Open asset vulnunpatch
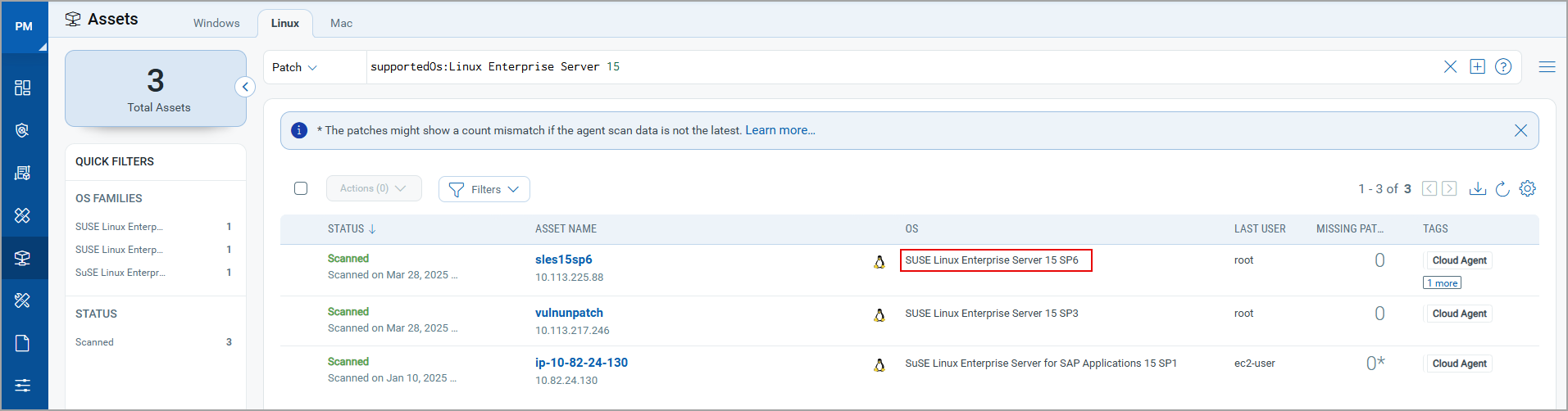Screen dimensions: 1568x411 click(x=569, y=313)
